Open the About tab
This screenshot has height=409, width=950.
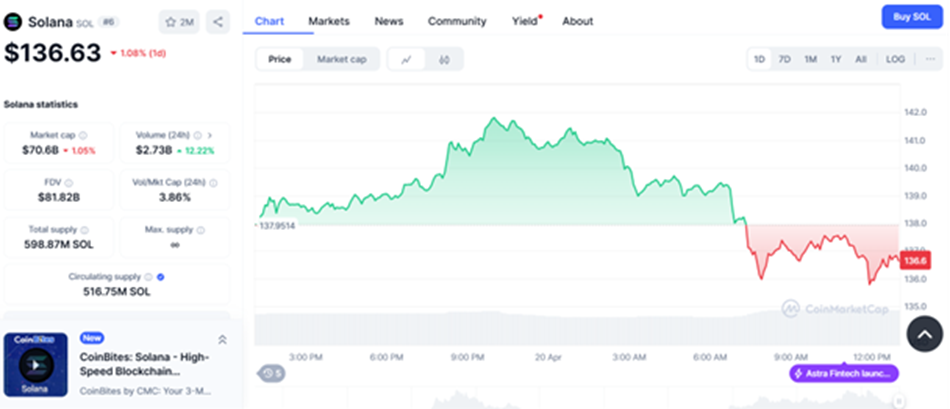tap(577, 21)
